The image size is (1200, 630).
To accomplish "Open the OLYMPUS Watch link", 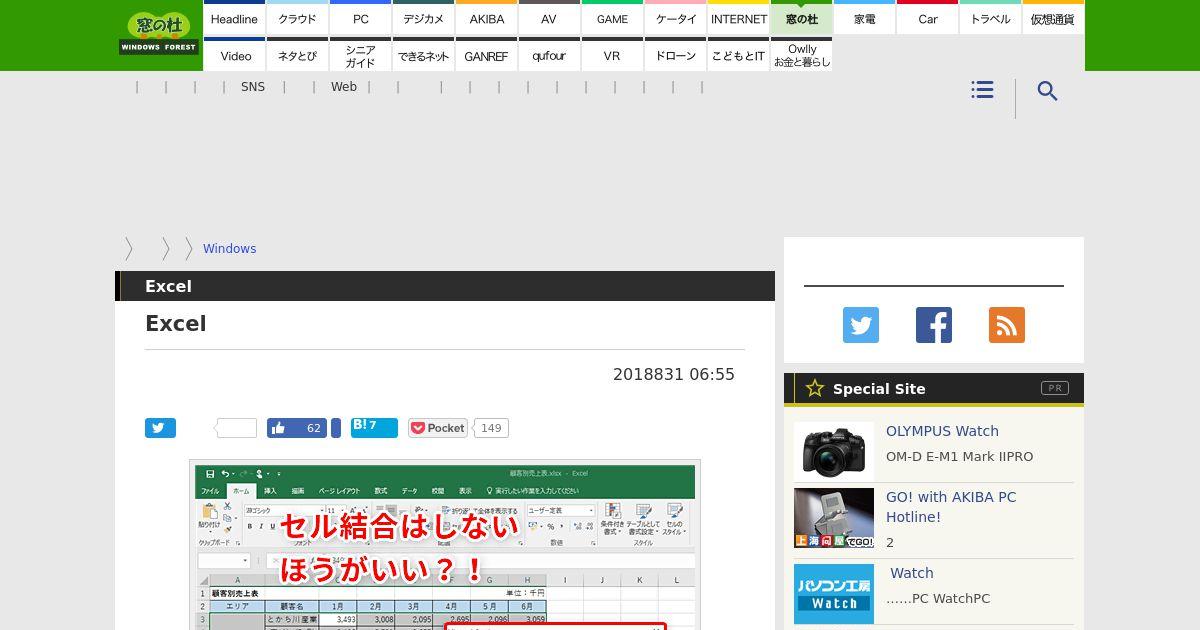I will [x=942, y=431].
